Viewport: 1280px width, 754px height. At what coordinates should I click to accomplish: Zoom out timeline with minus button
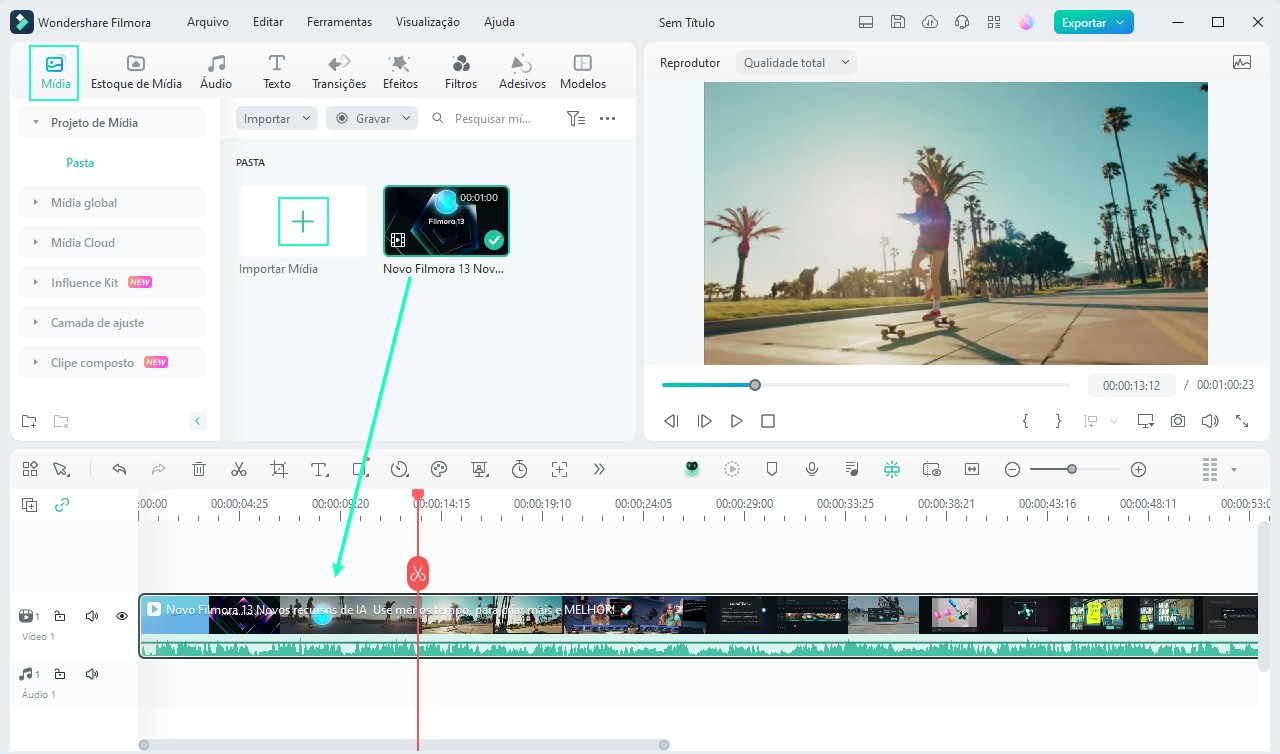[x=1012, y=469]
